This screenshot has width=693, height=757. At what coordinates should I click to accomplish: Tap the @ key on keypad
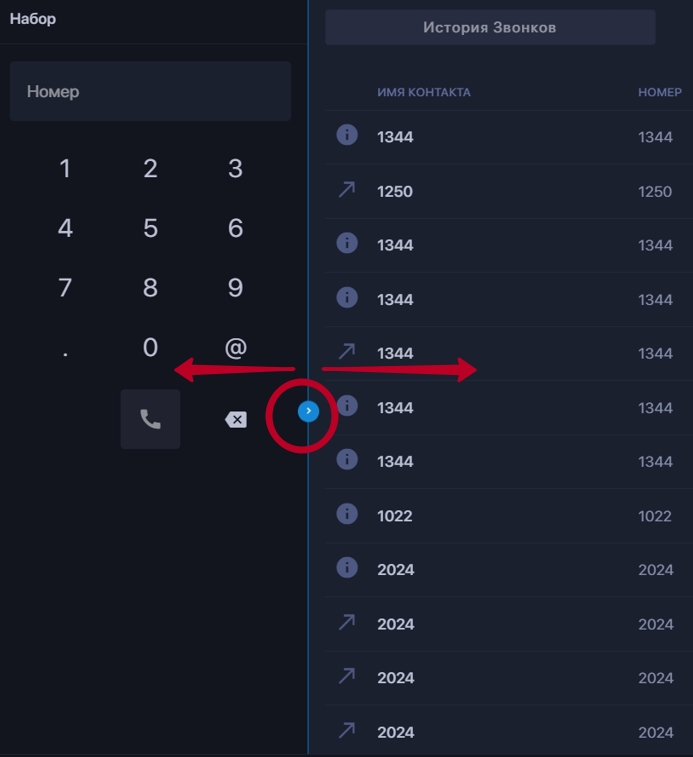click(236, 348)
